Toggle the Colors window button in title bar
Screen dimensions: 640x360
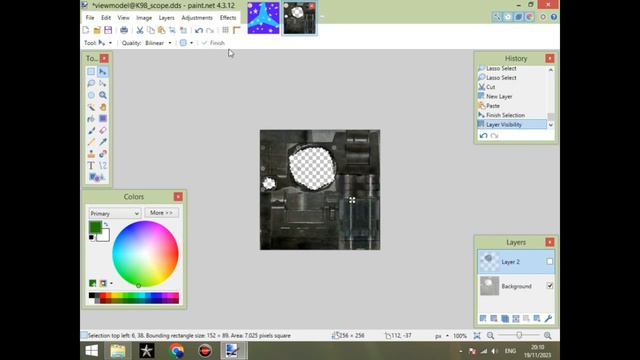(x=529, y=17)
